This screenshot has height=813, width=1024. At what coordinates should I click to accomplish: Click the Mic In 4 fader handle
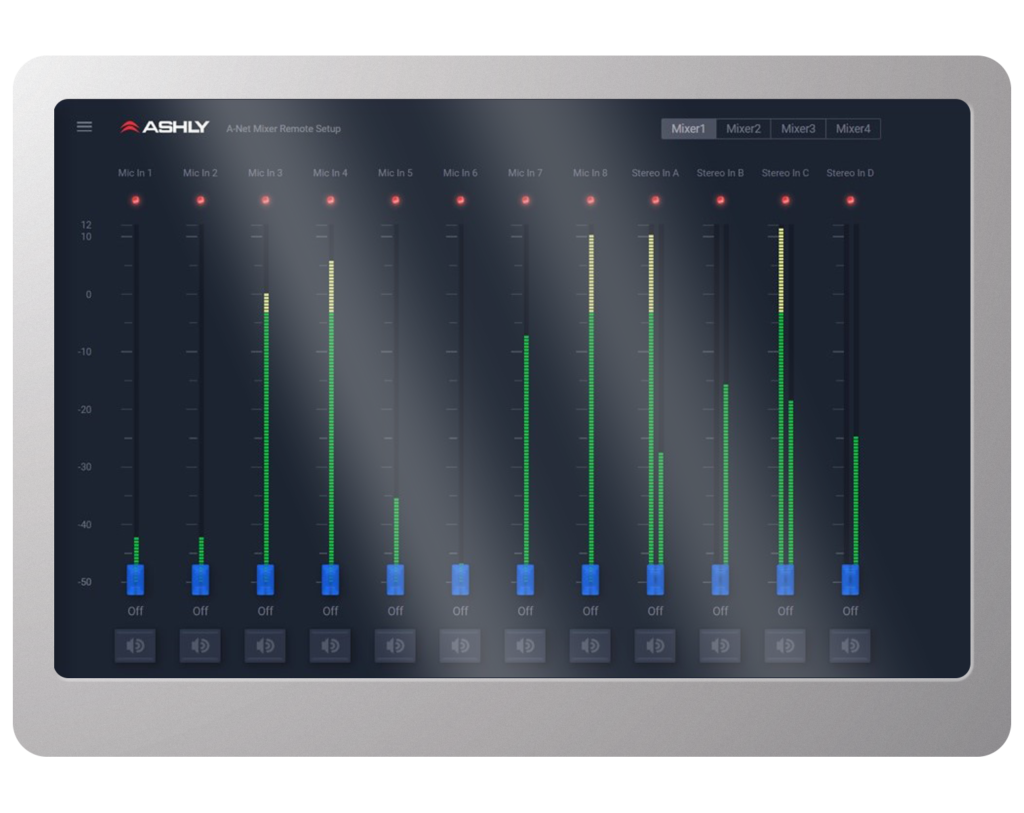(330, 580)
